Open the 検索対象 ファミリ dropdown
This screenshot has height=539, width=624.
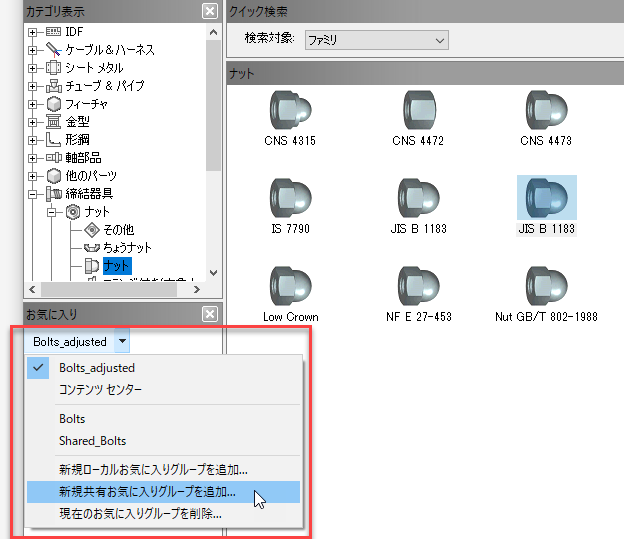(x=376, y=40)
